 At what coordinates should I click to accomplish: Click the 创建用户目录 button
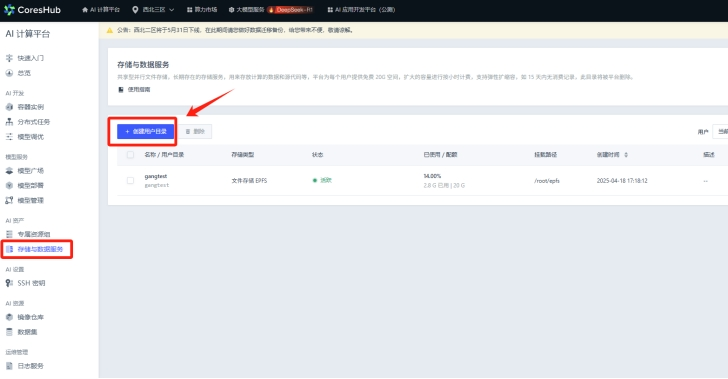(x=145, y=131)
